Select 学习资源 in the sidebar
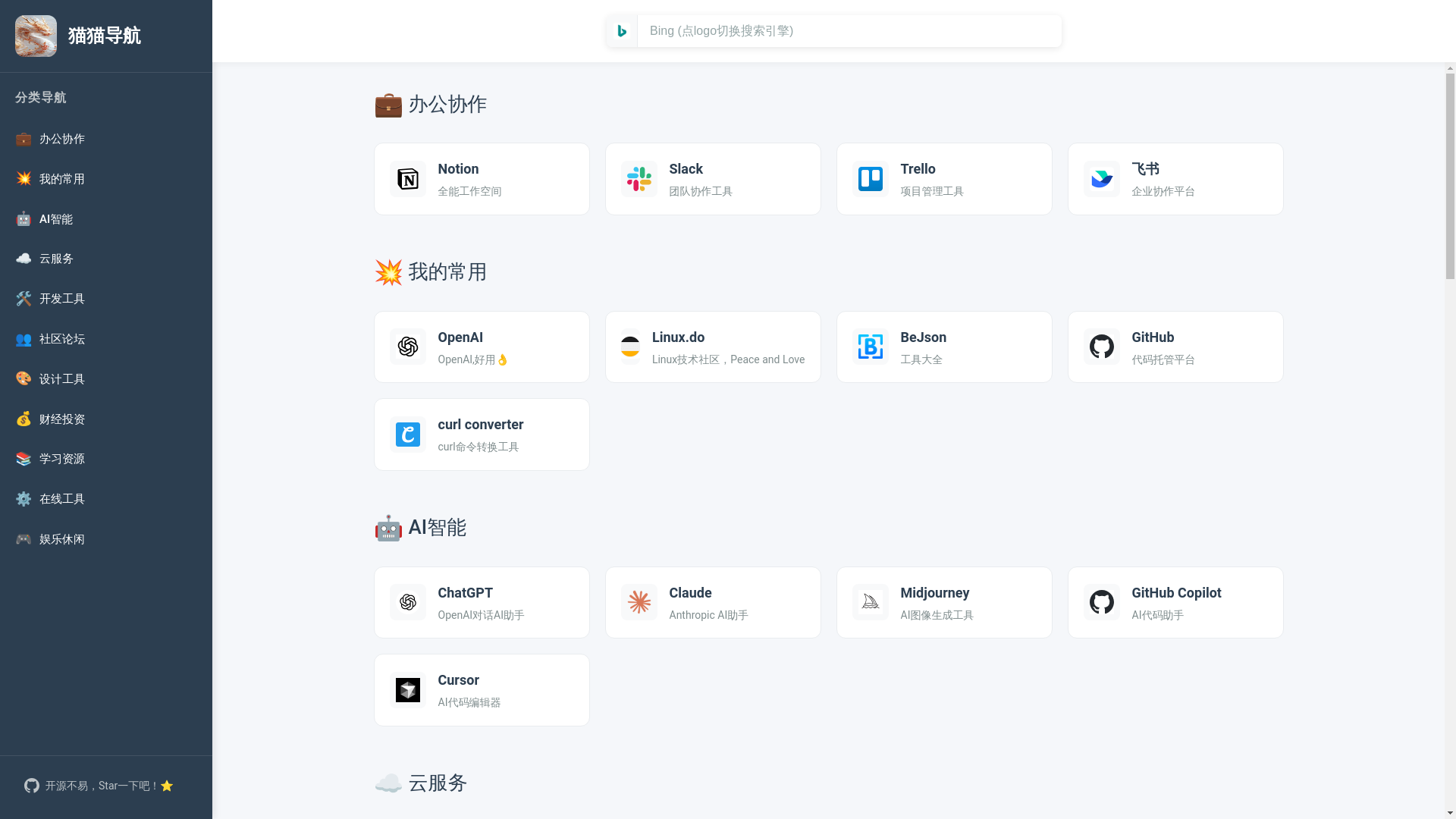Screen dimensions: 1456x819 [x=106, y=459]
